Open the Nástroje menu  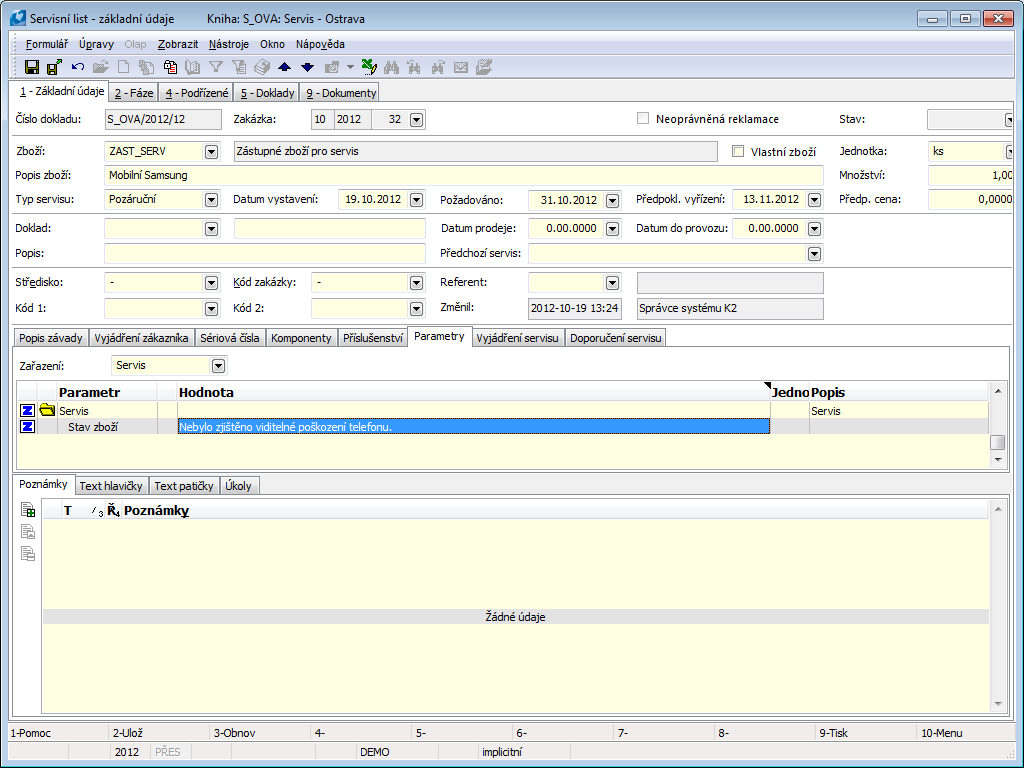pyautogui.click(x=230, y=44)
